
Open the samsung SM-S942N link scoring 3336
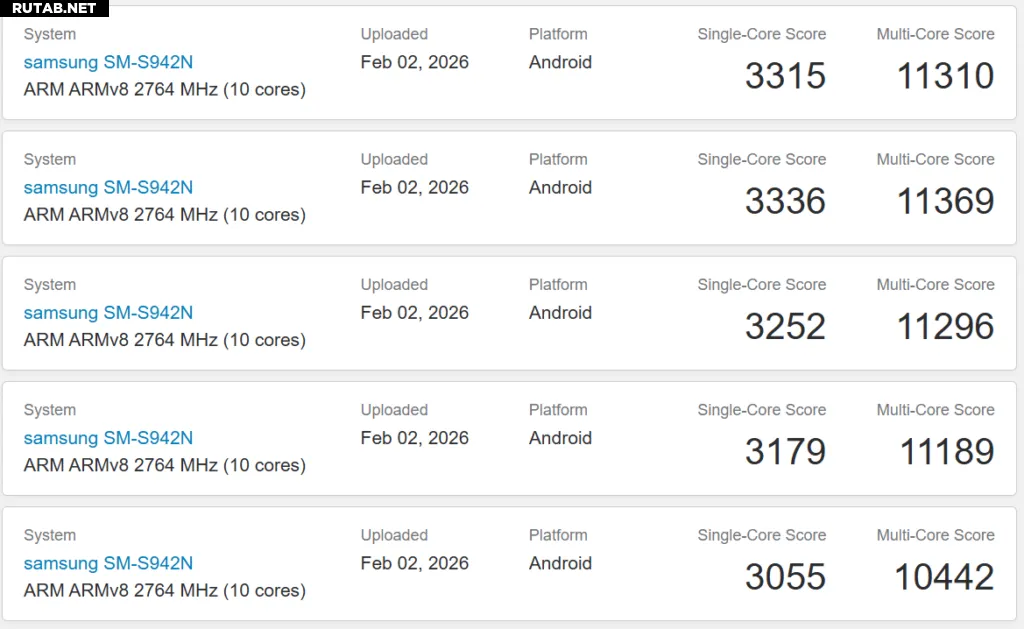108,187
